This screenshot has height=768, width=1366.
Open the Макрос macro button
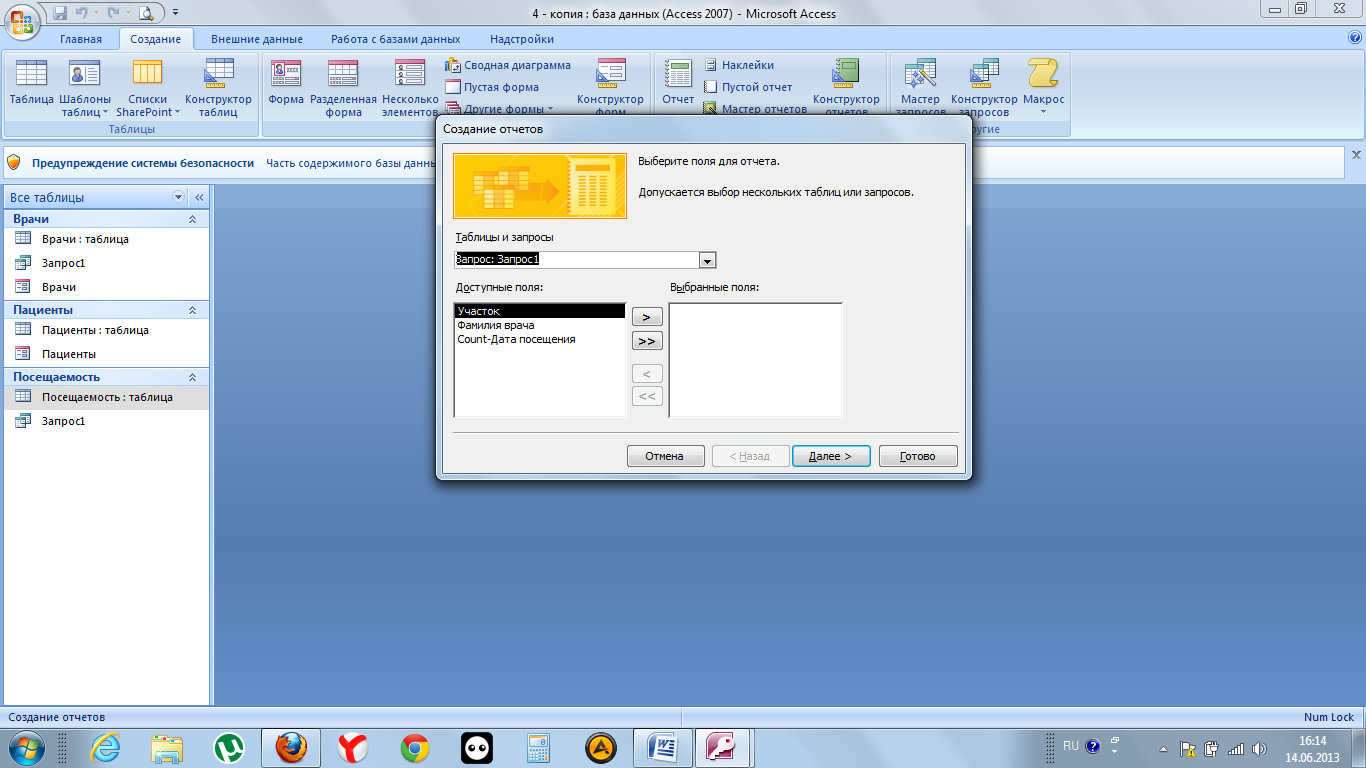pyautogui.click(x=1043, y=87)
